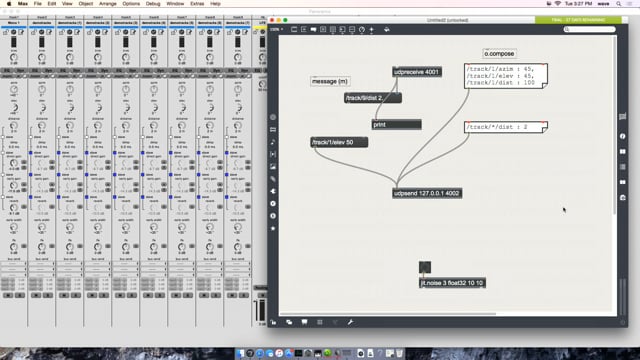This screenshot has width=640, height=360.
Task: Open the Reference book icon
Action: (622, 151)
